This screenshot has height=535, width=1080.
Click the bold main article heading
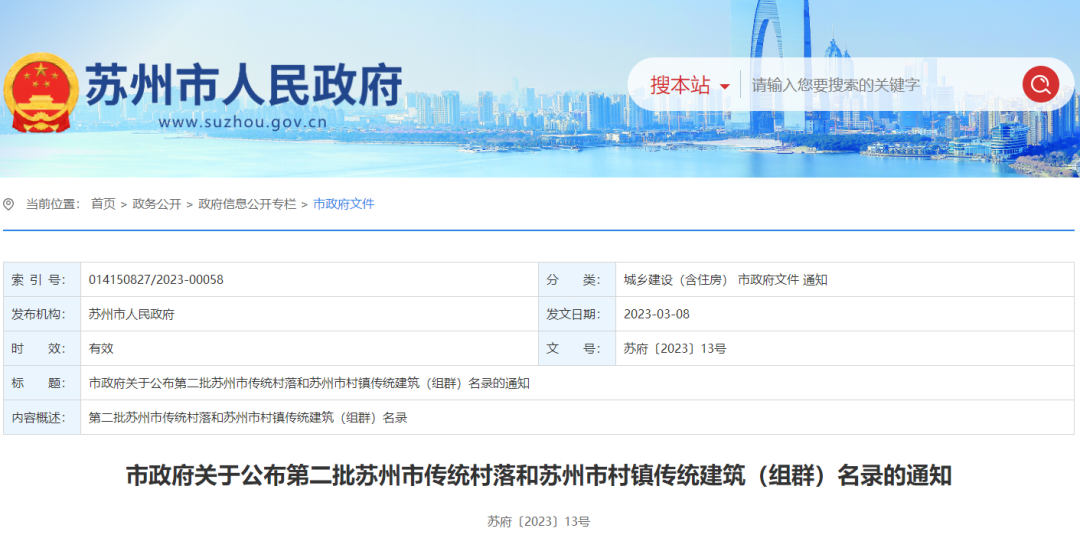click(x=538, y=476)
